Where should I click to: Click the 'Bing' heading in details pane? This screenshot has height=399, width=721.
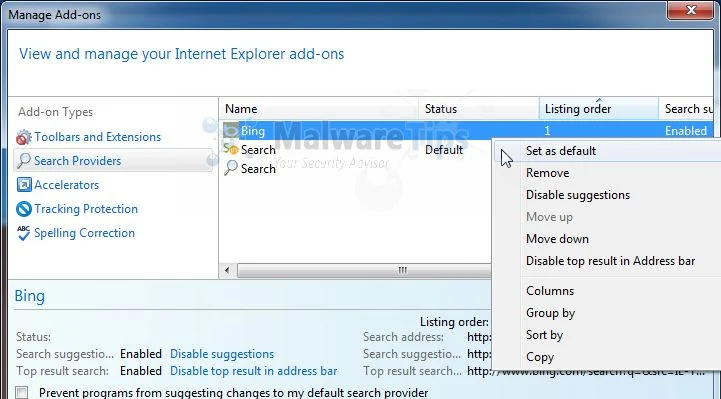pos(29,296)
